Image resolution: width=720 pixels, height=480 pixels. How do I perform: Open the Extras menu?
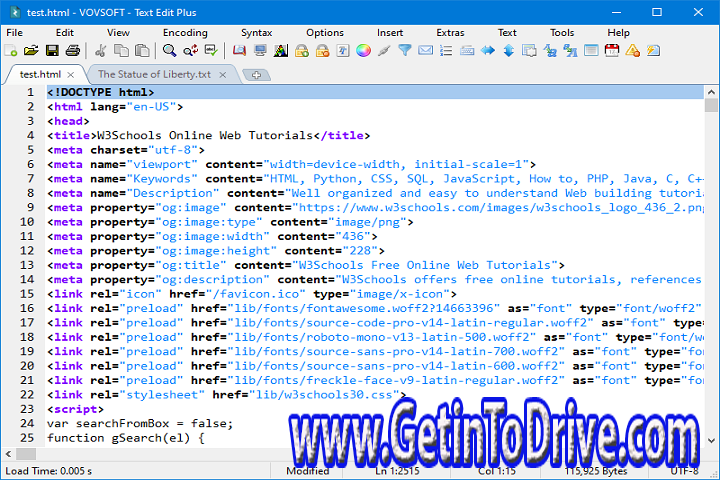[x=450, y=33]
